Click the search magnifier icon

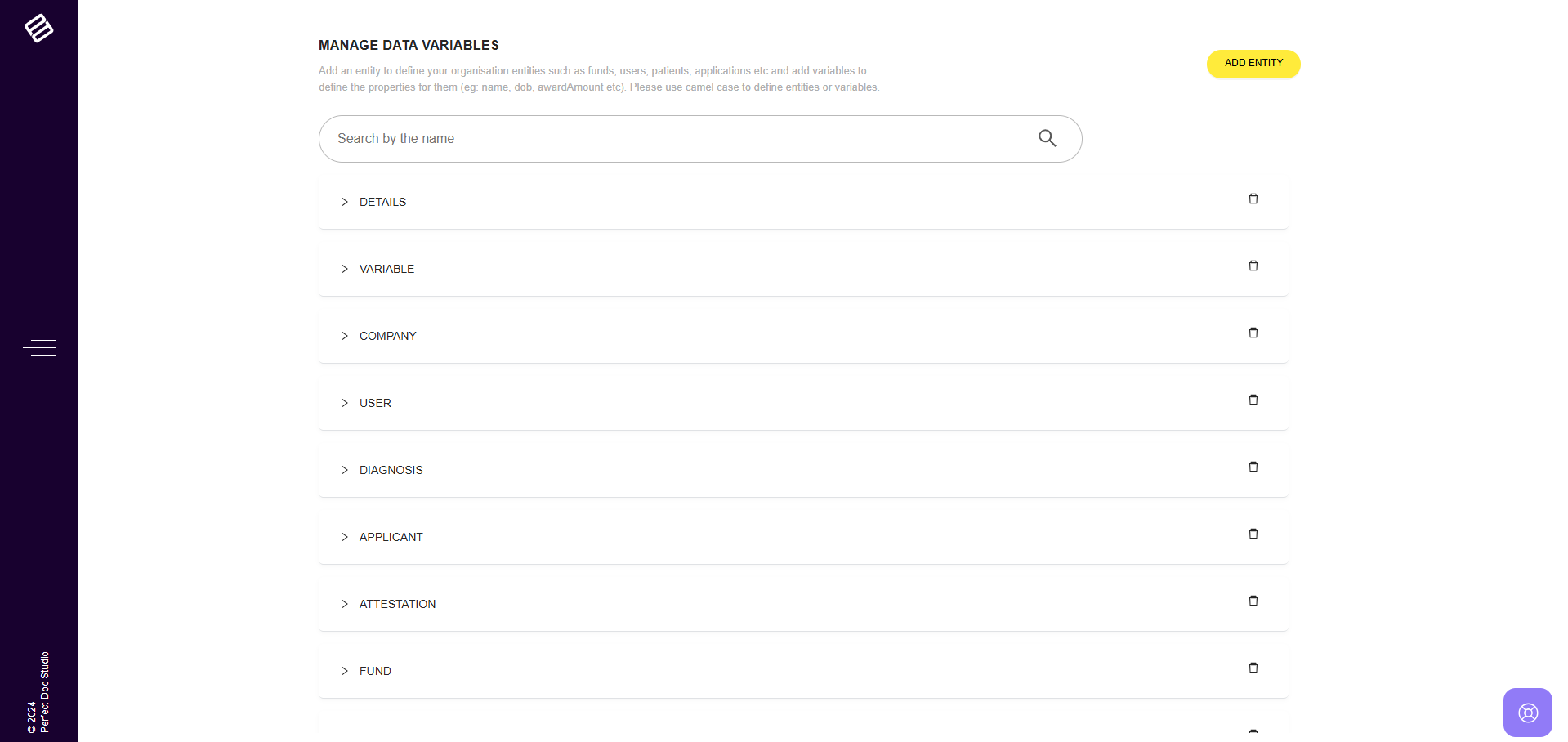(1047, 138)
